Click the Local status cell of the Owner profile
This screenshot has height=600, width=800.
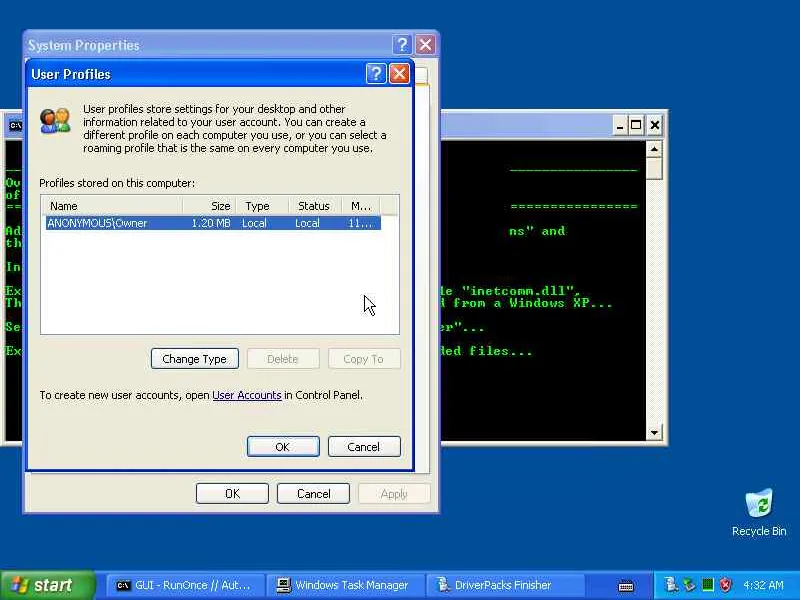tap(307, 223)
